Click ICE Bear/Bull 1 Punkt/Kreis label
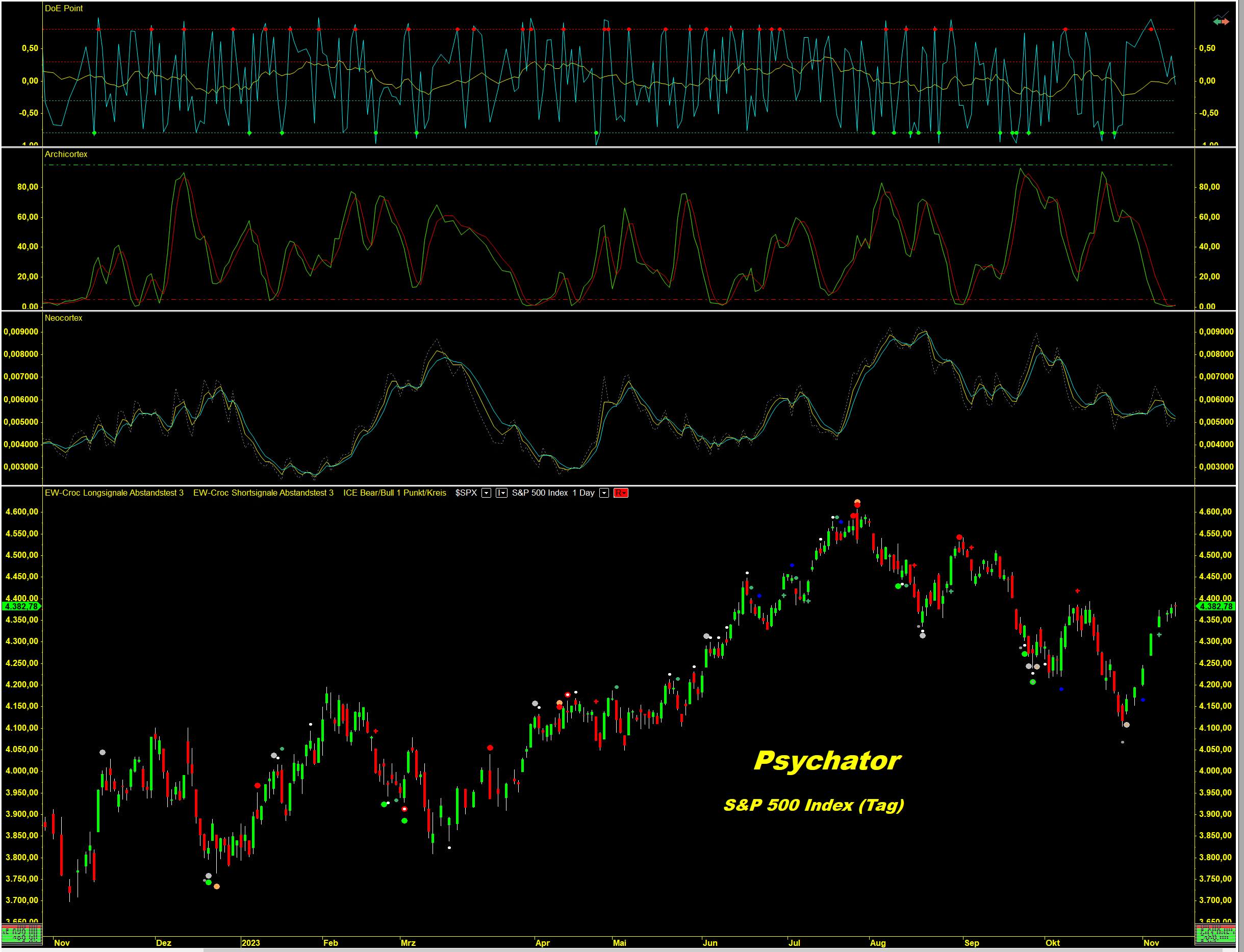The height and width of the screenshot is (952, 1244). click(x=394, y=493)
